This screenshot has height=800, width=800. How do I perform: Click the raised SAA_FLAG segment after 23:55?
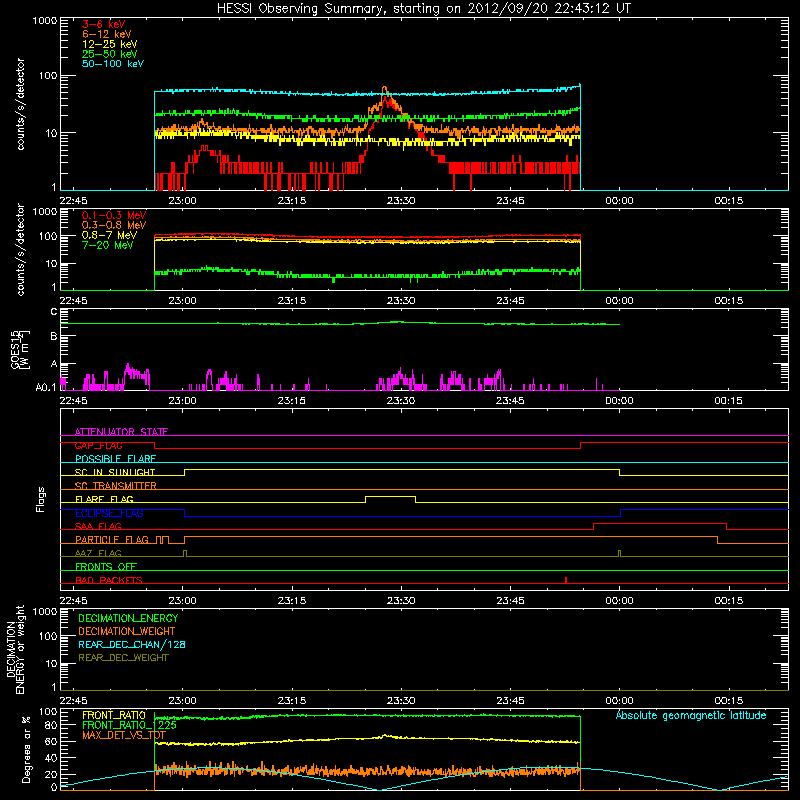660,523
